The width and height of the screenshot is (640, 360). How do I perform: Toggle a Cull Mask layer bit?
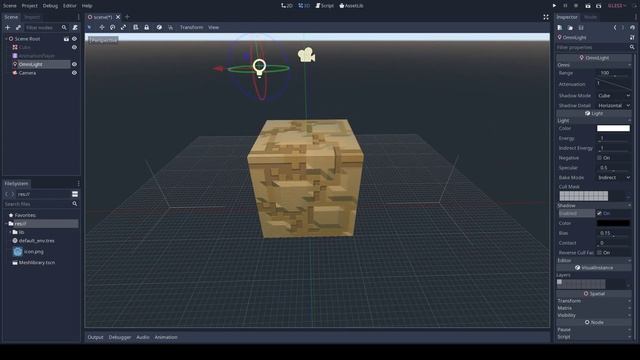(x=584, y=196)
